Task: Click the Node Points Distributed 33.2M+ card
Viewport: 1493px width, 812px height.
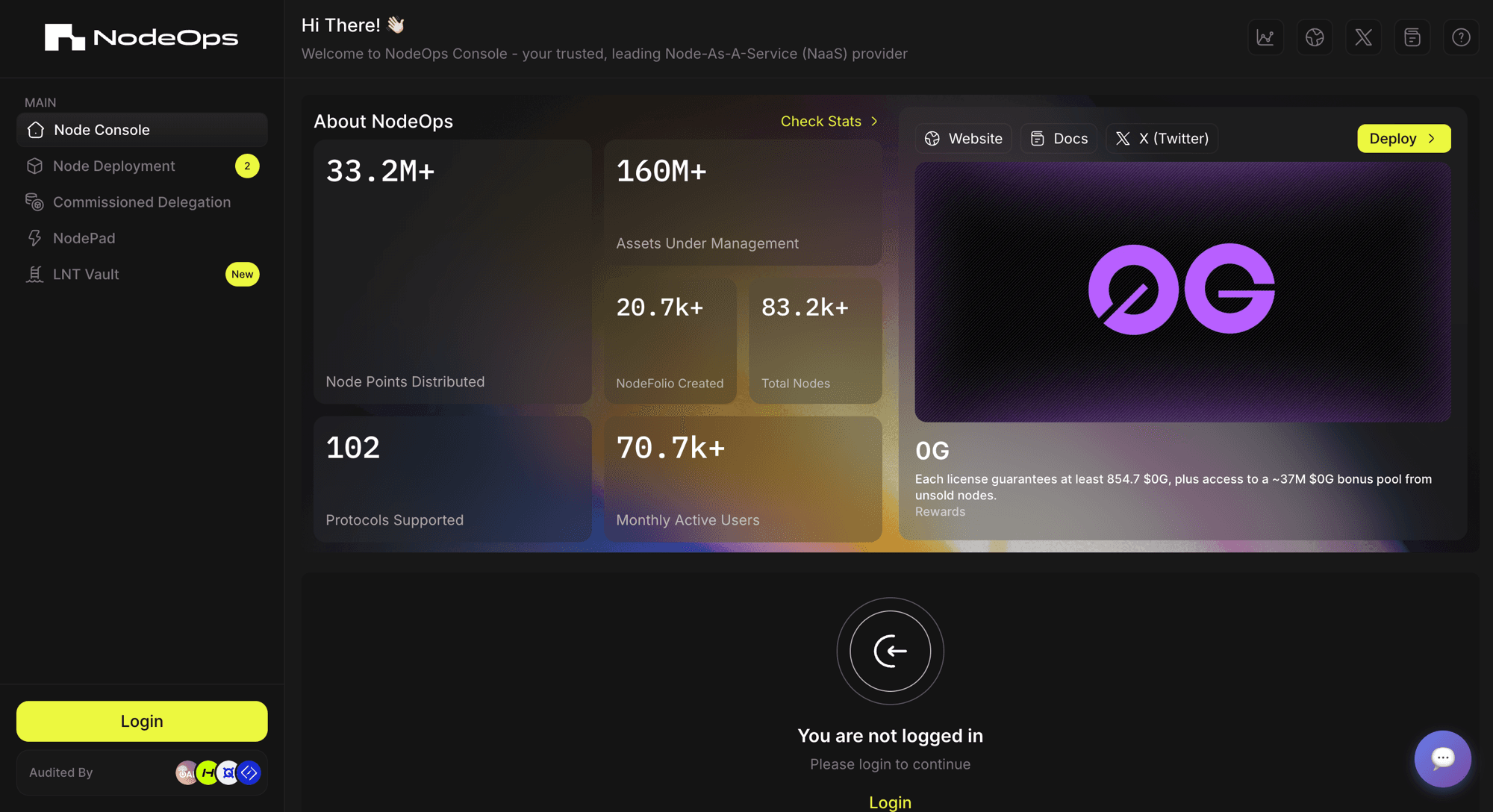Action: tap(452, 272)
